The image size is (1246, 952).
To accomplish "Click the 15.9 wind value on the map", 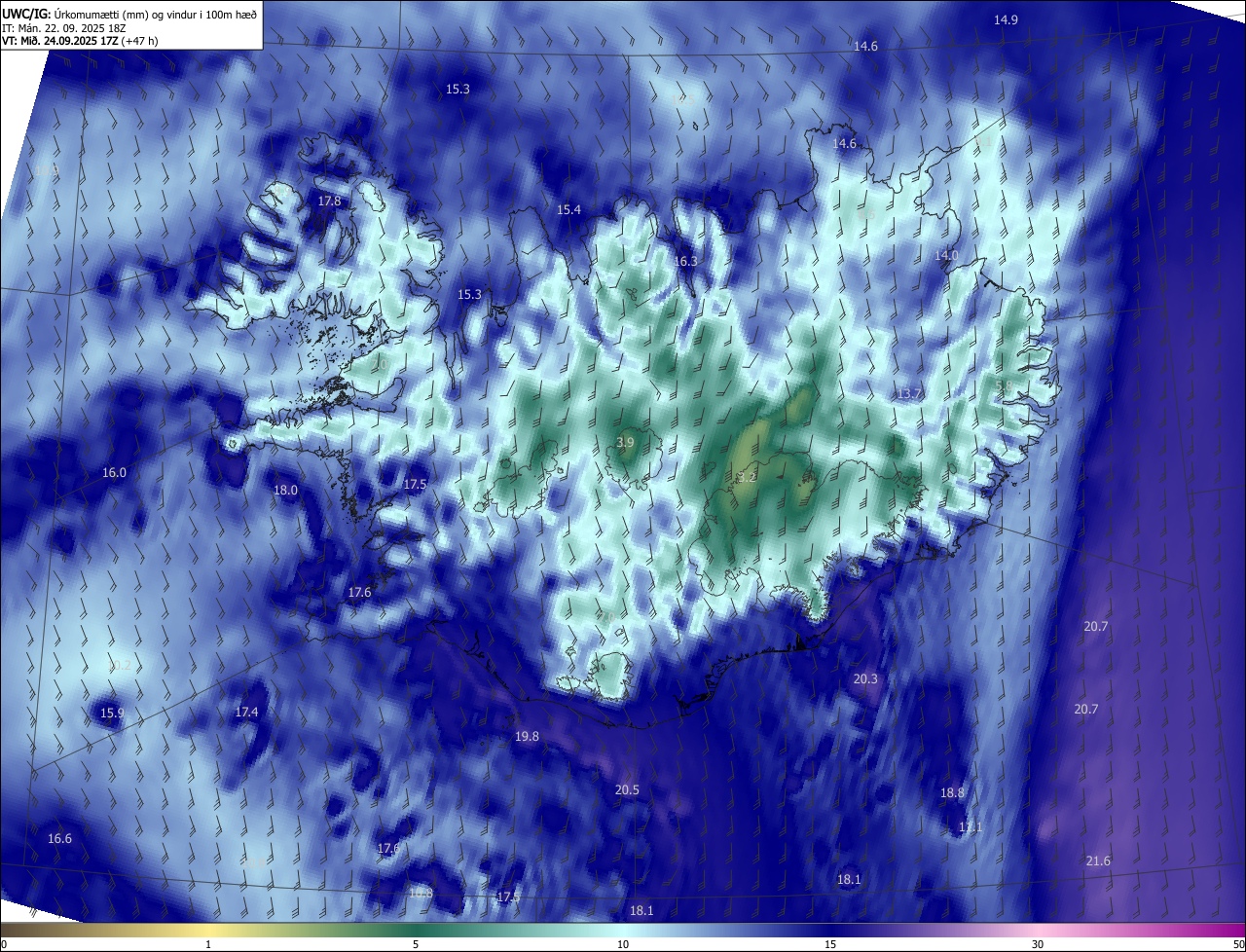I will 112,714.
